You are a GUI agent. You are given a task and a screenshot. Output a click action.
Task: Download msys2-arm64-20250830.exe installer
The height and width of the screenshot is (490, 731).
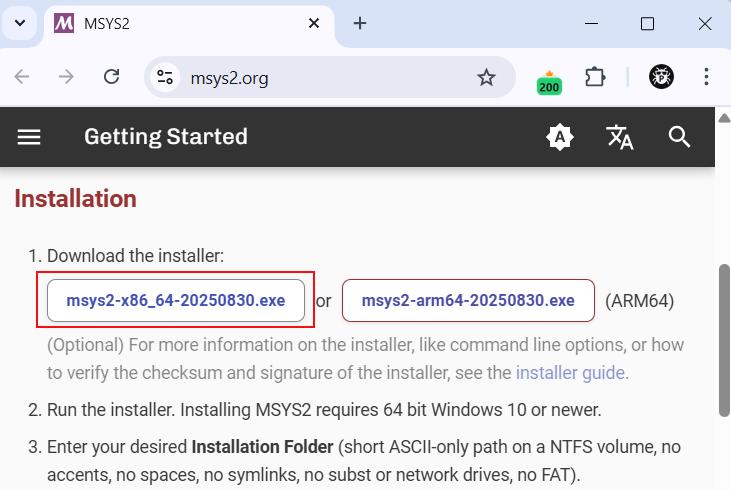(468, 301)
